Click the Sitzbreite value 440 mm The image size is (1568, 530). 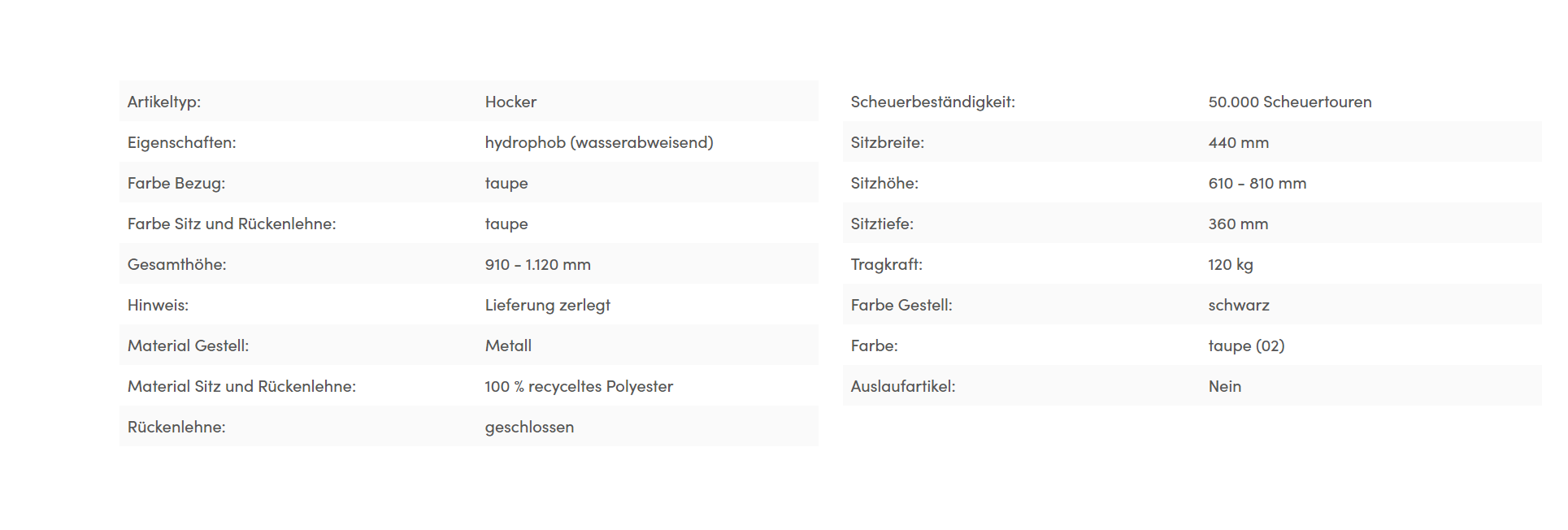coord(1239,142)
